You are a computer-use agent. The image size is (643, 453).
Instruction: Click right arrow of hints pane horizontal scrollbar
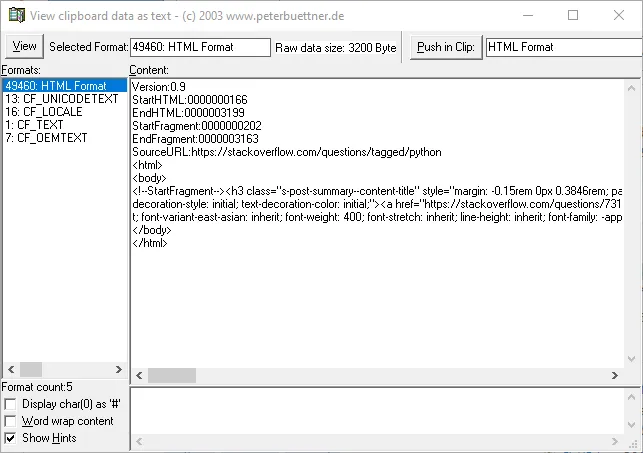click(614, 441)
